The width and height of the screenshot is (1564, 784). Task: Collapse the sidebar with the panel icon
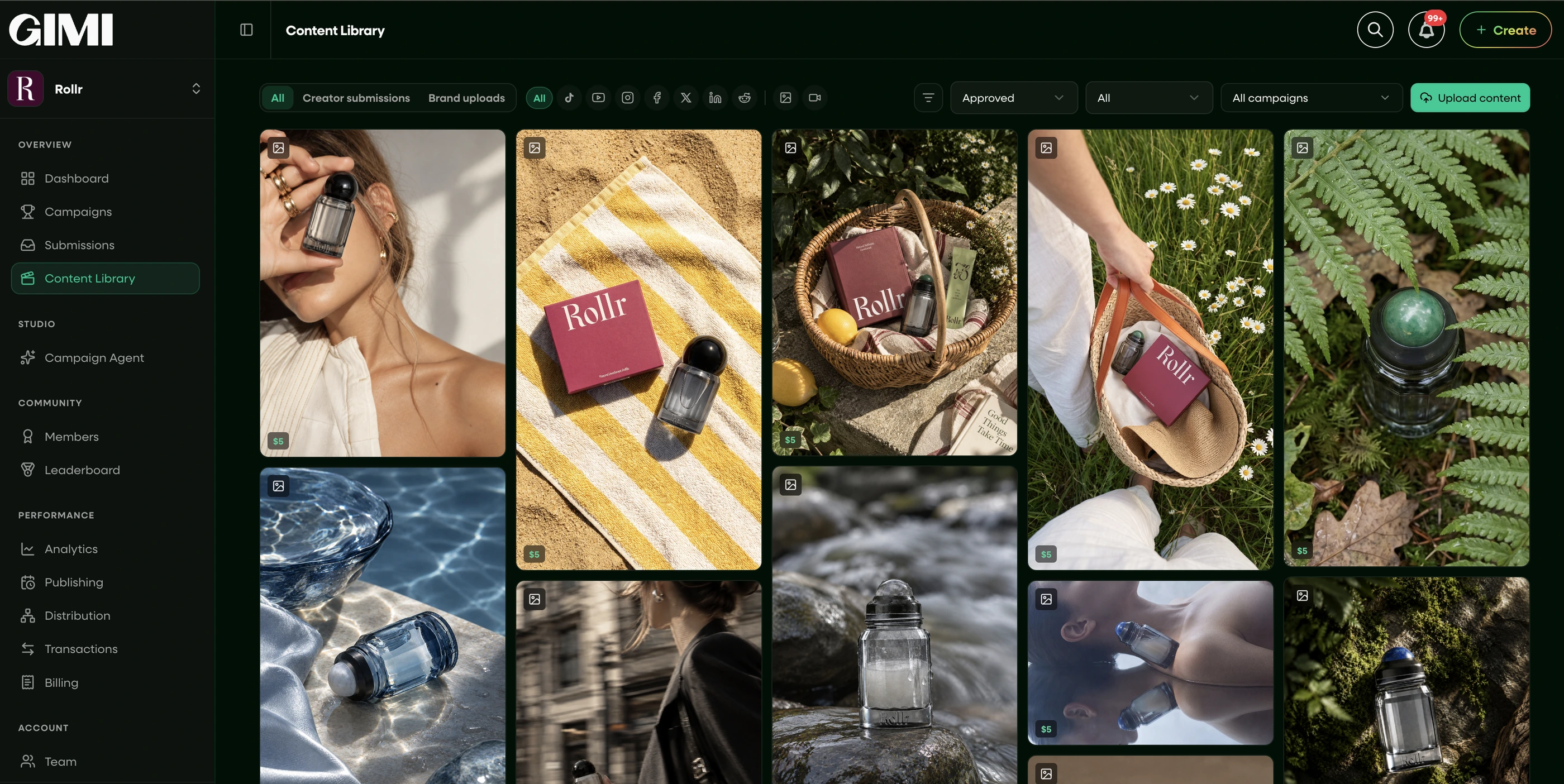pyautogui.click(x=246, y=30)
